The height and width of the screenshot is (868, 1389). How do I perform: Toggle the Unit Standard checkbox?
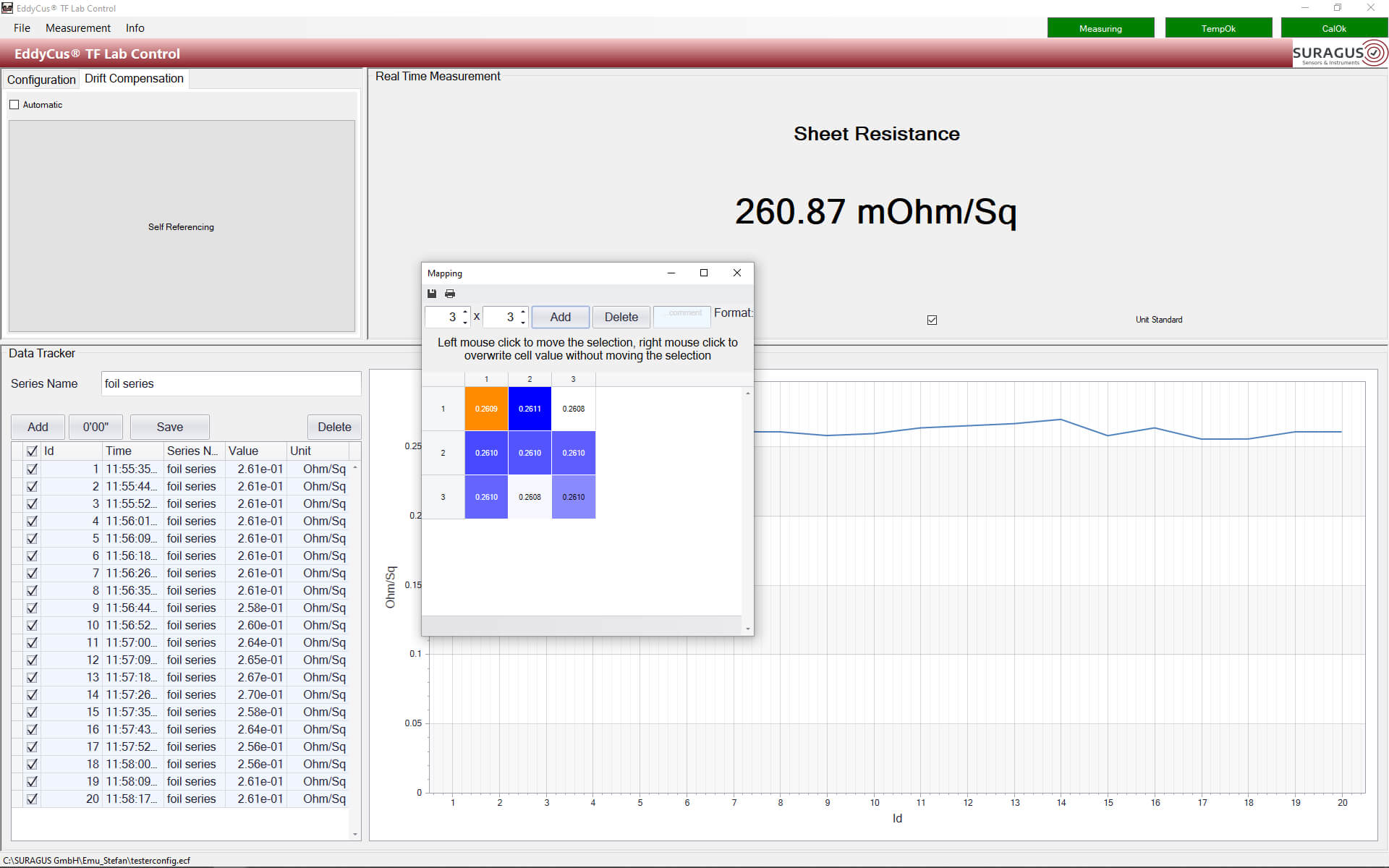click(932, 320)
